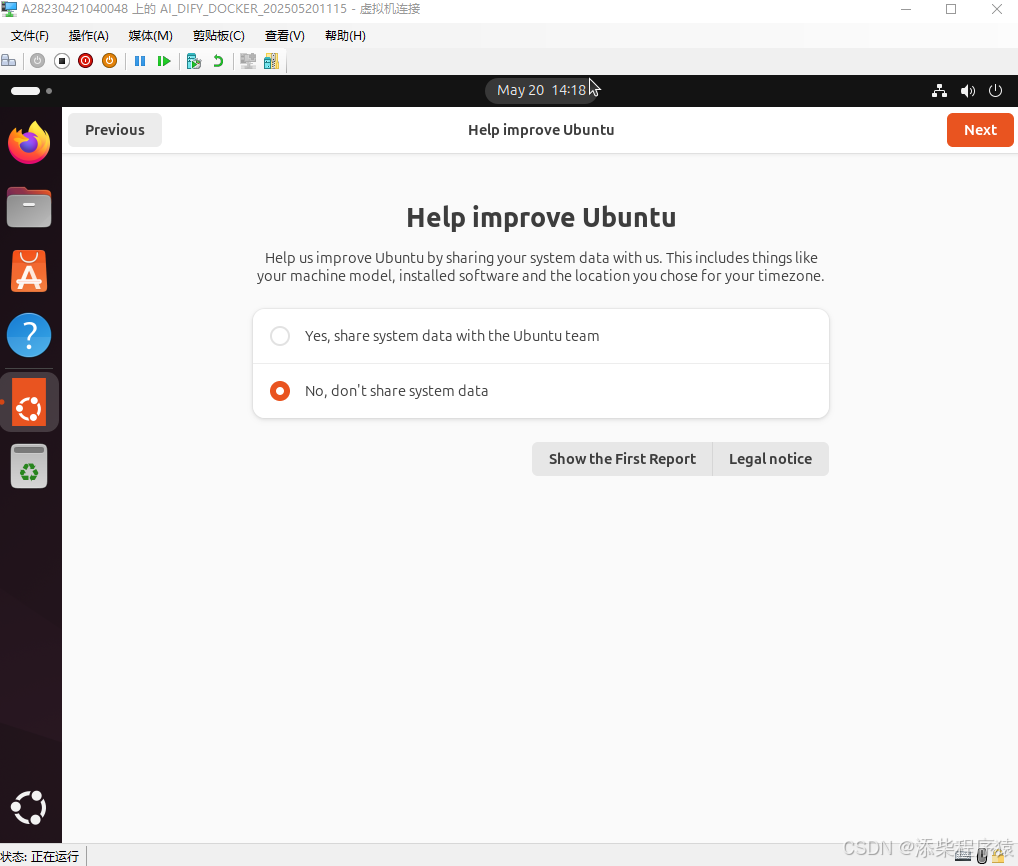Click the network icon in the top bar
This screenshot has width=1018, height=866.
[x=939, y=91]
